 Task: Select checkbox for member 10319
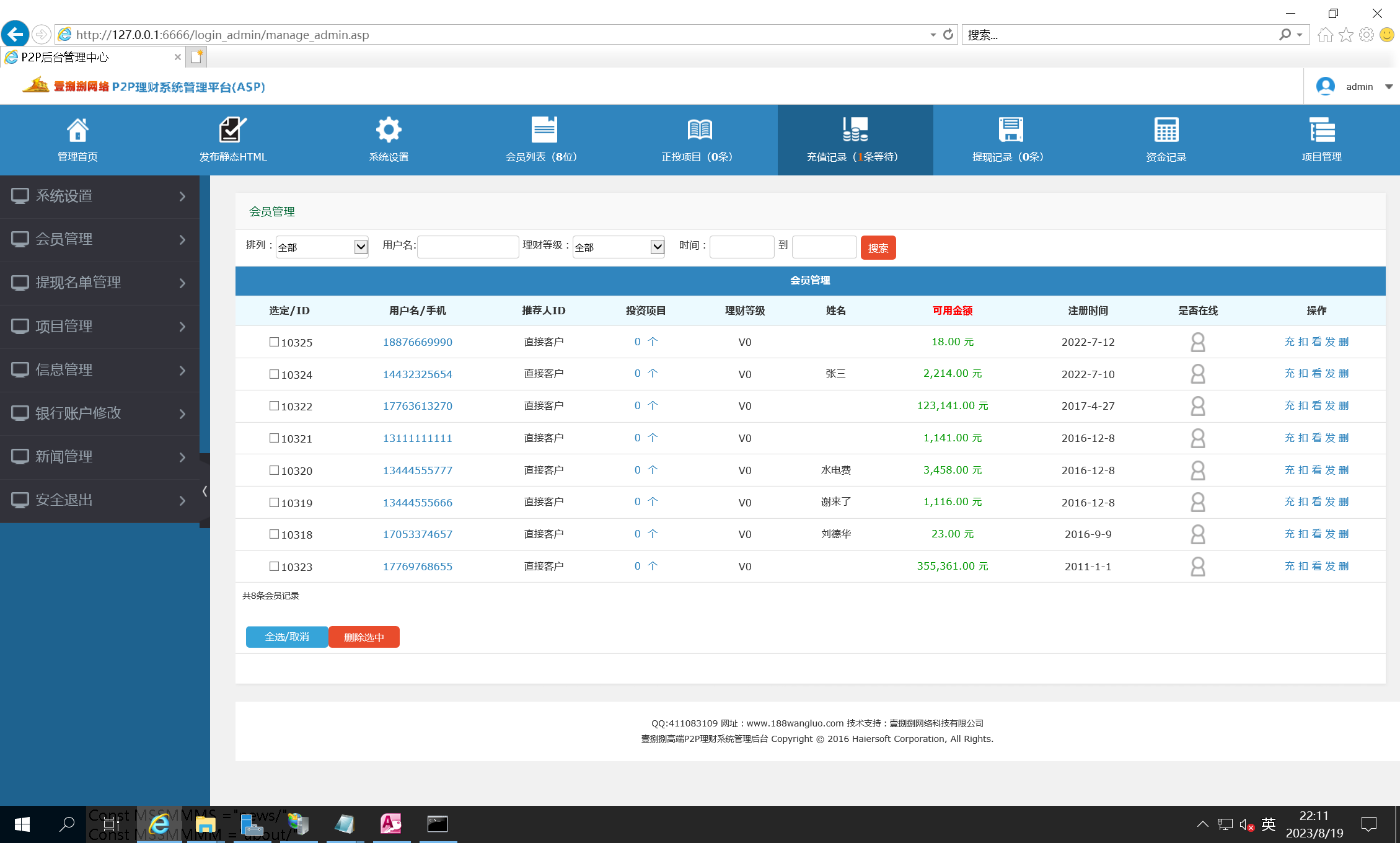tap(274, 502)
